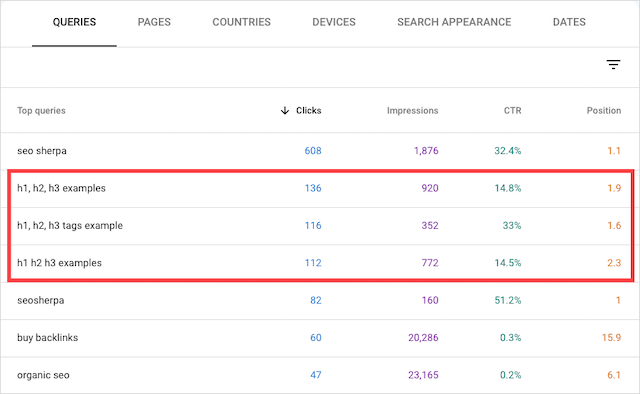Click the position value 1 for seosherpa
The width and height of the screenshot is (640, 394).
618,301
